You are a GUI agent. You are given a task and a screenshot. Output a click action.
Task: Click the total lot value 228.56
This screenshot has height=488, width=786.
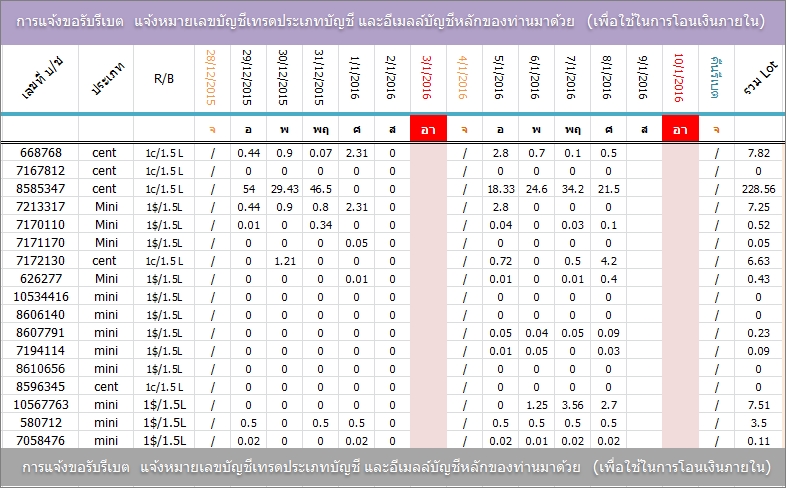[x=758, y=189]
